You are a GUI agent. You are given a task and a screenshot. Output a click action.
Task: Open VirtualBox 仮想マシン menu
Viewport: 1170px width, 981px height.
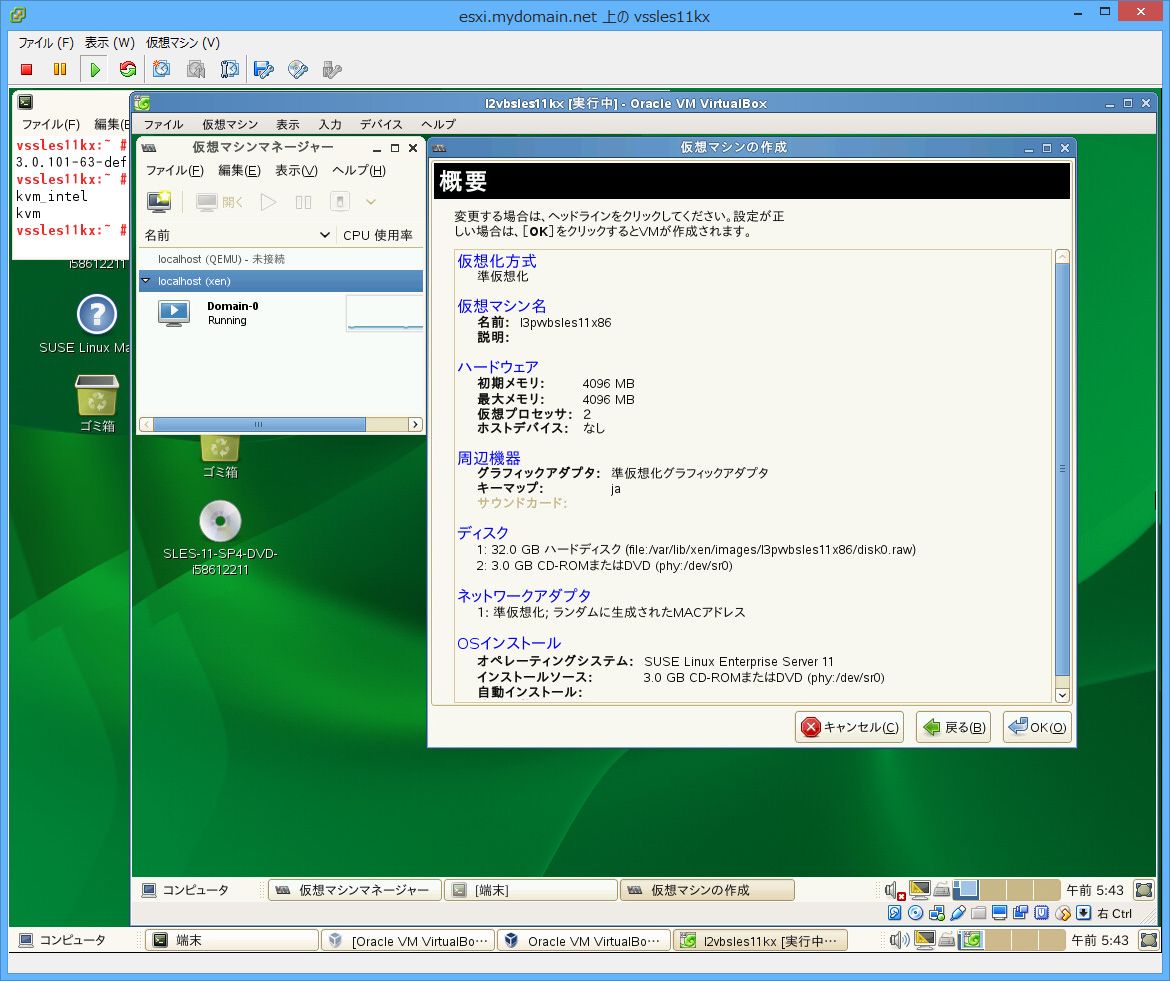point(230,124)
